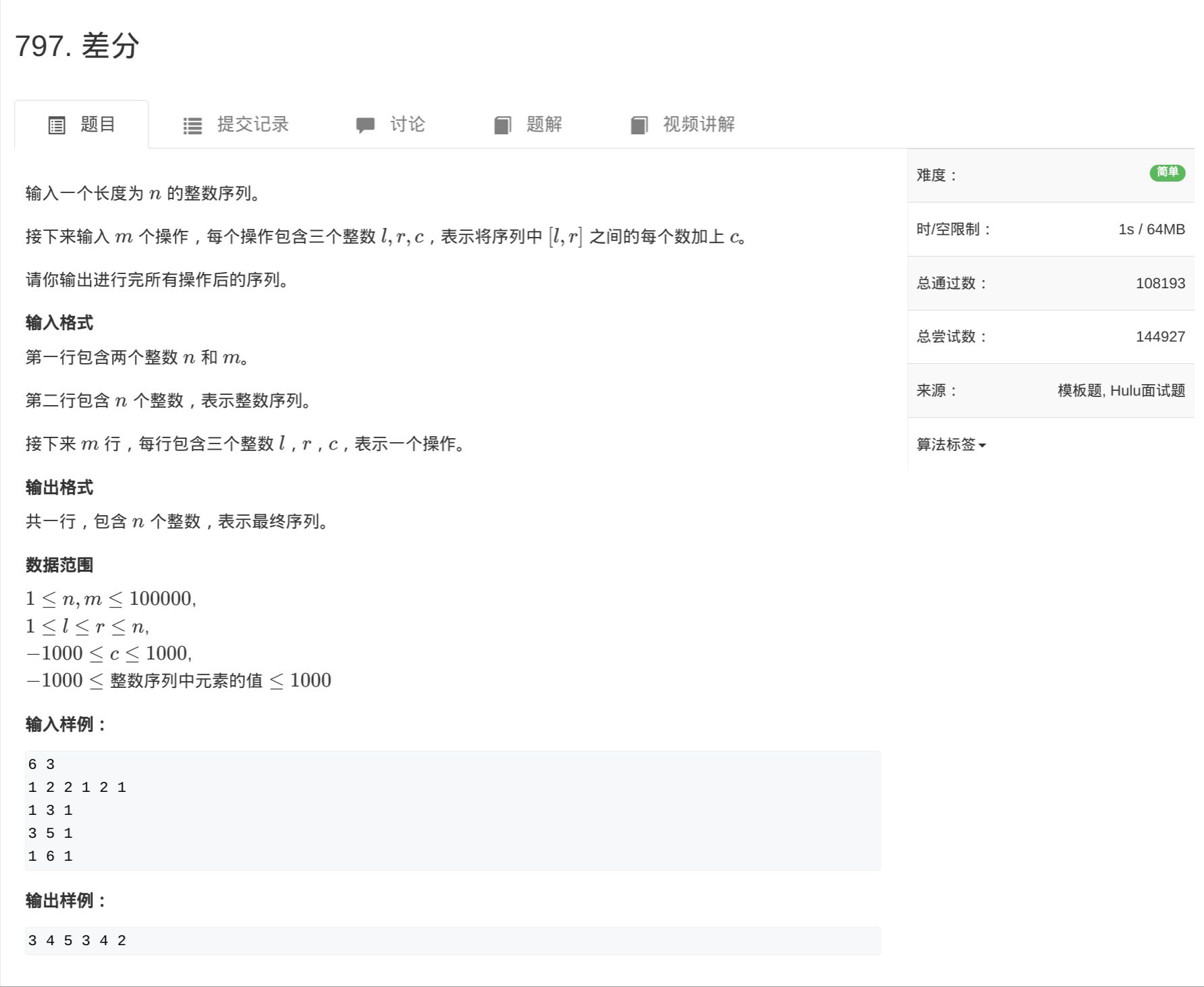Open the 题目 tab

point(98,124)
